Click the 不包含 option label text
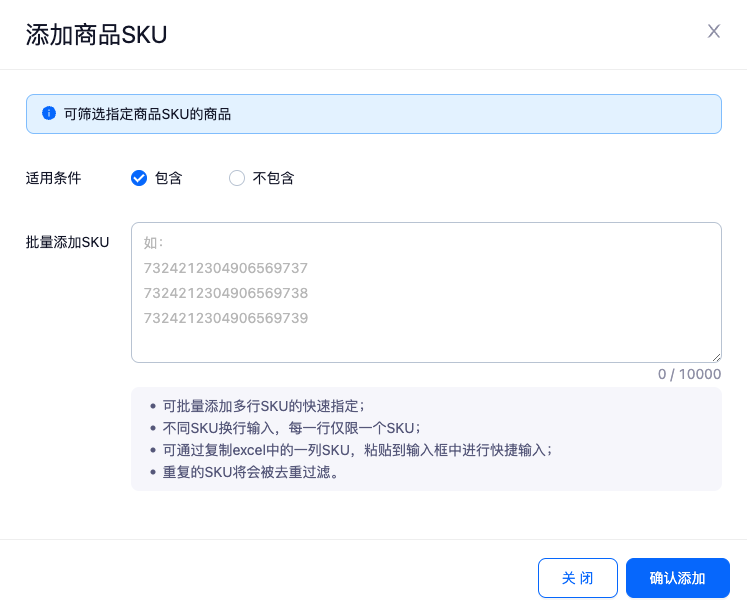747x610 pixels. pyautogui.click(x=273, y=178)
